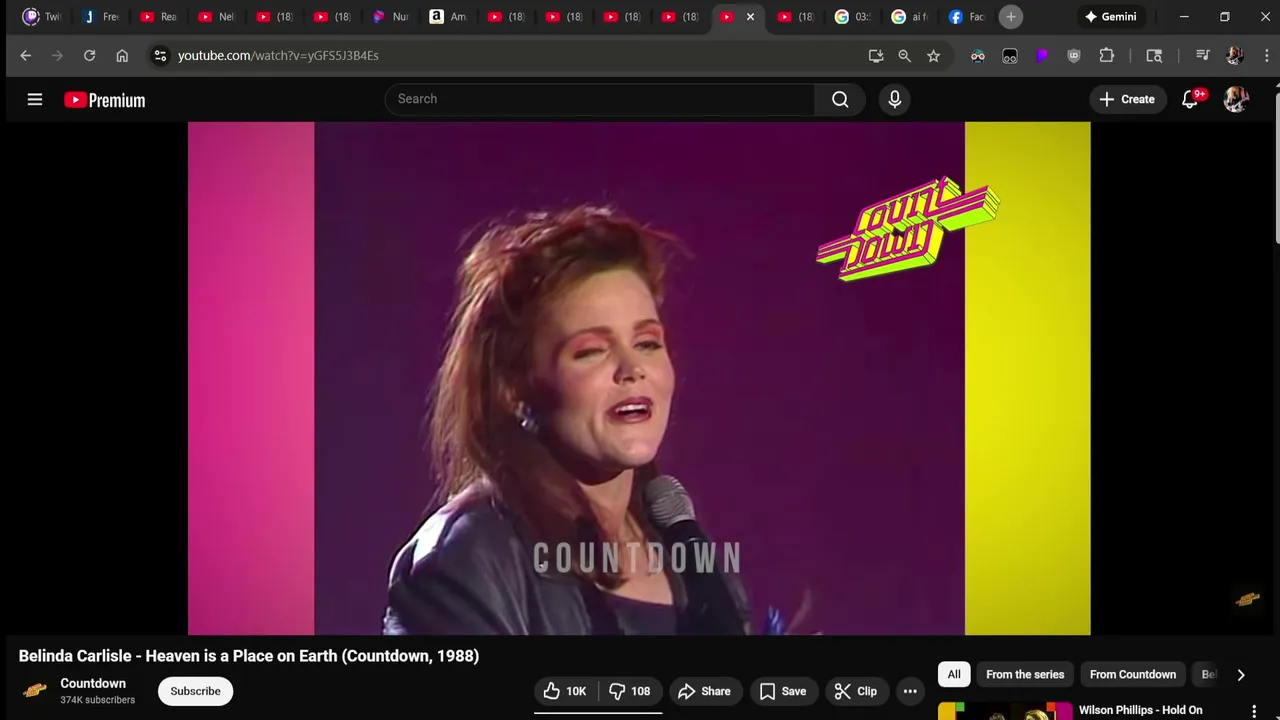This screenshot has height=720, width=1280.
Task: Like the video with thumbs up
Action: (x=565, y=691)
